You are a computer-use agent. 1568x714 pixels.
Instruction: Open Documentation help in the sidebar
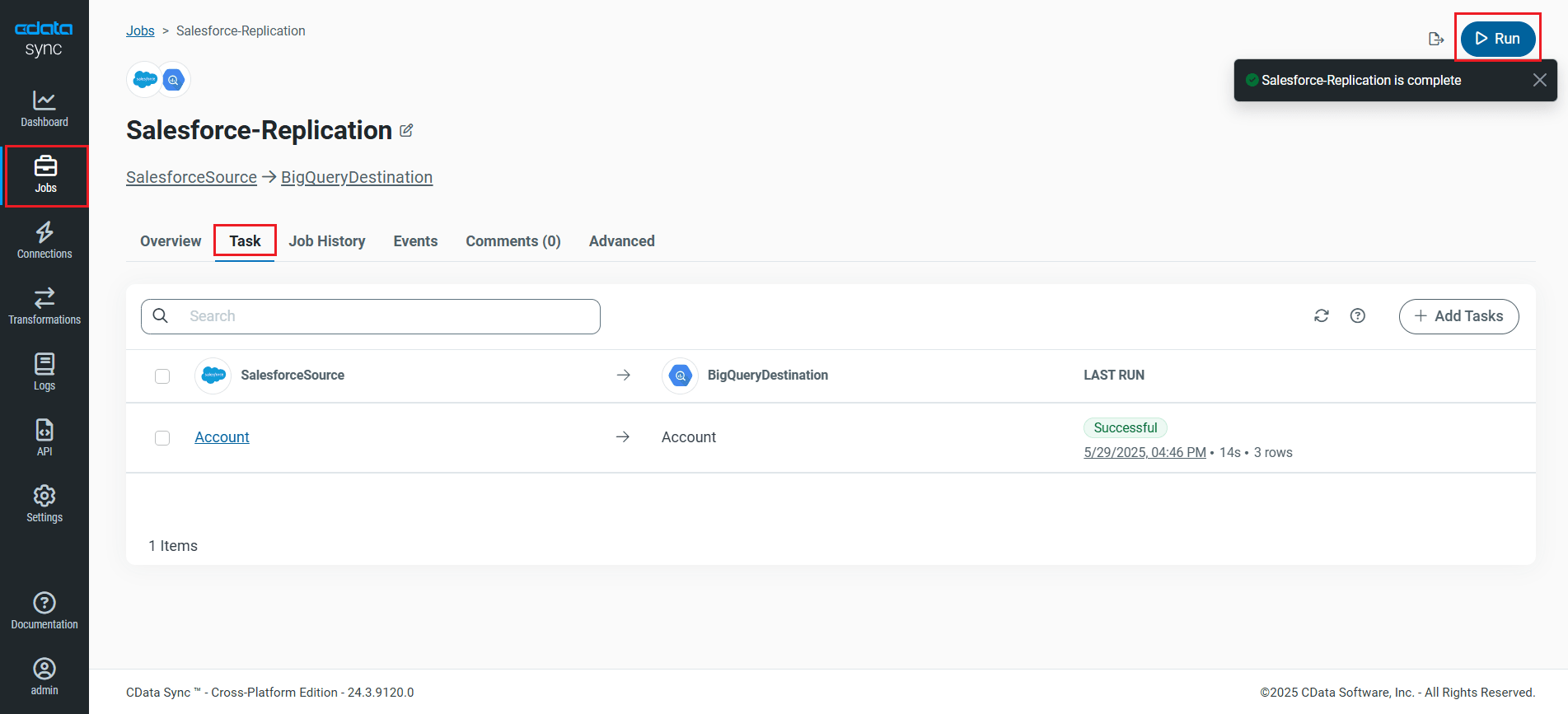point(44,611)
